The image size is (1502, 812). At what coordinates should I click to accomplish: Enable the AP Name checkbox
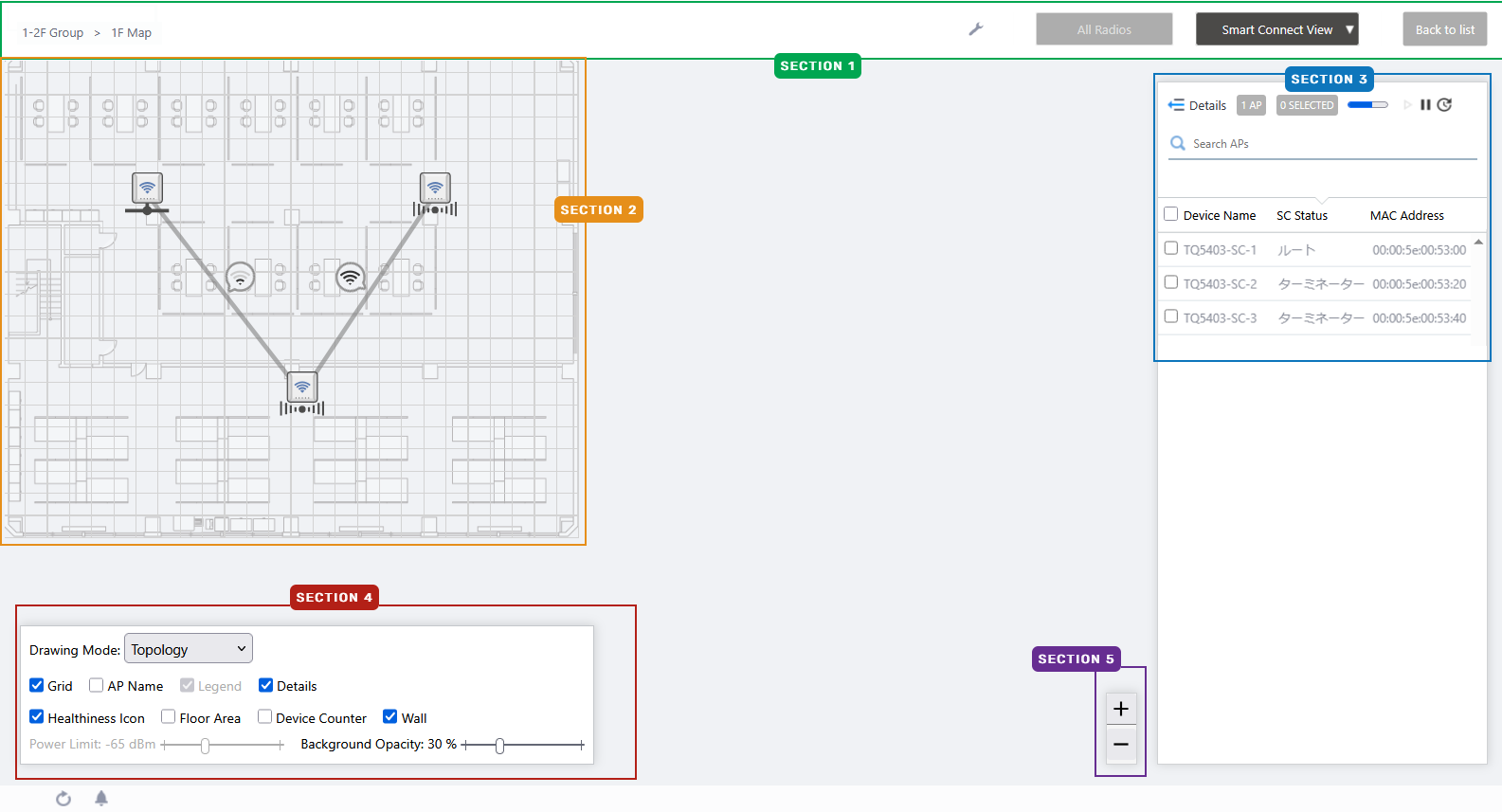click(x=97, y=685)
